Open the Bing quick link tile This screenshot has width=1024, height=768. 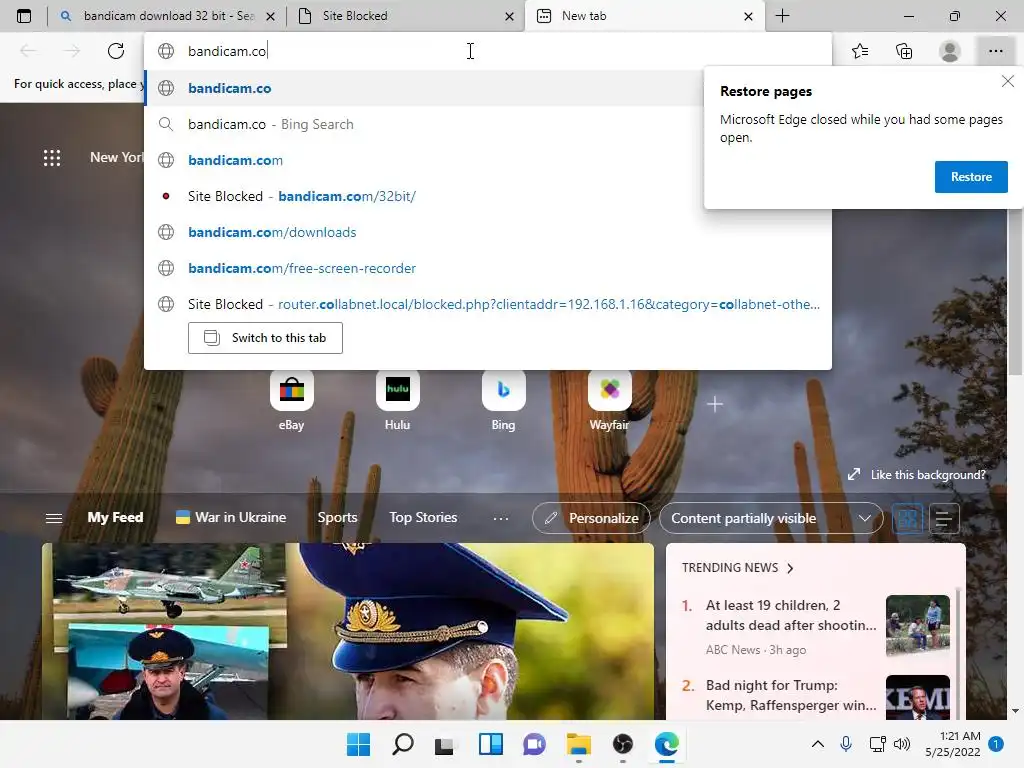tap(503, 400)
